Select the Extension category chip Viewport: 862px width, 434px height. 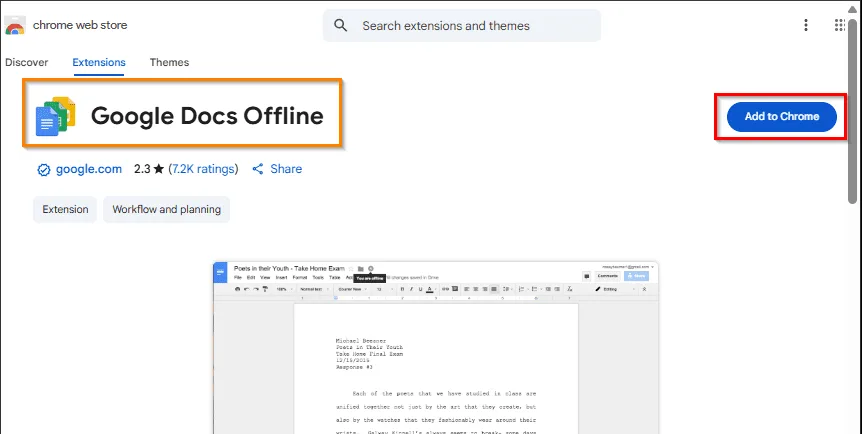pyautogui.click(x=65, y=210)
